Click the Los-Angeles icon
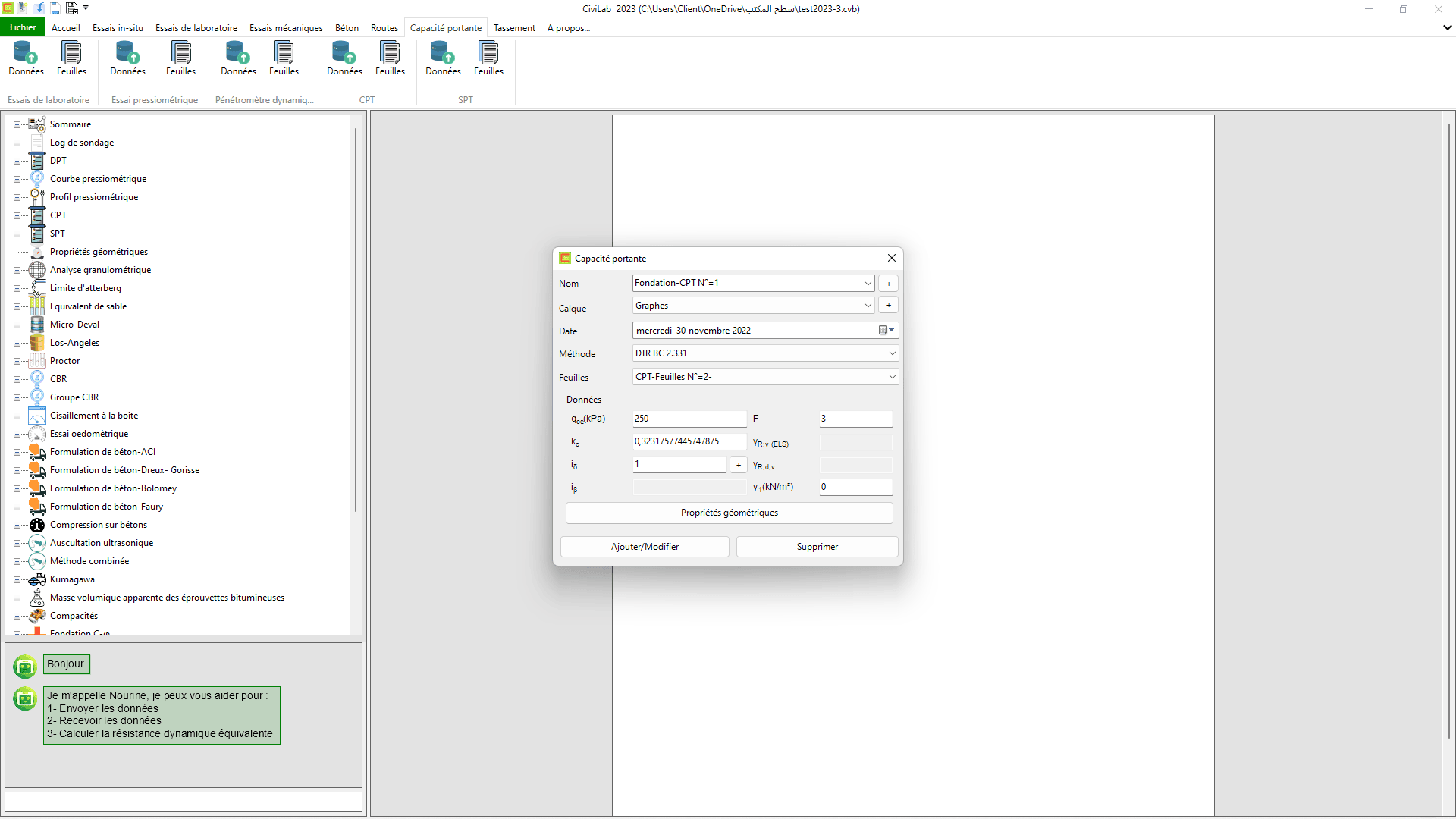1456x819 pixels. tap(37, 343)
